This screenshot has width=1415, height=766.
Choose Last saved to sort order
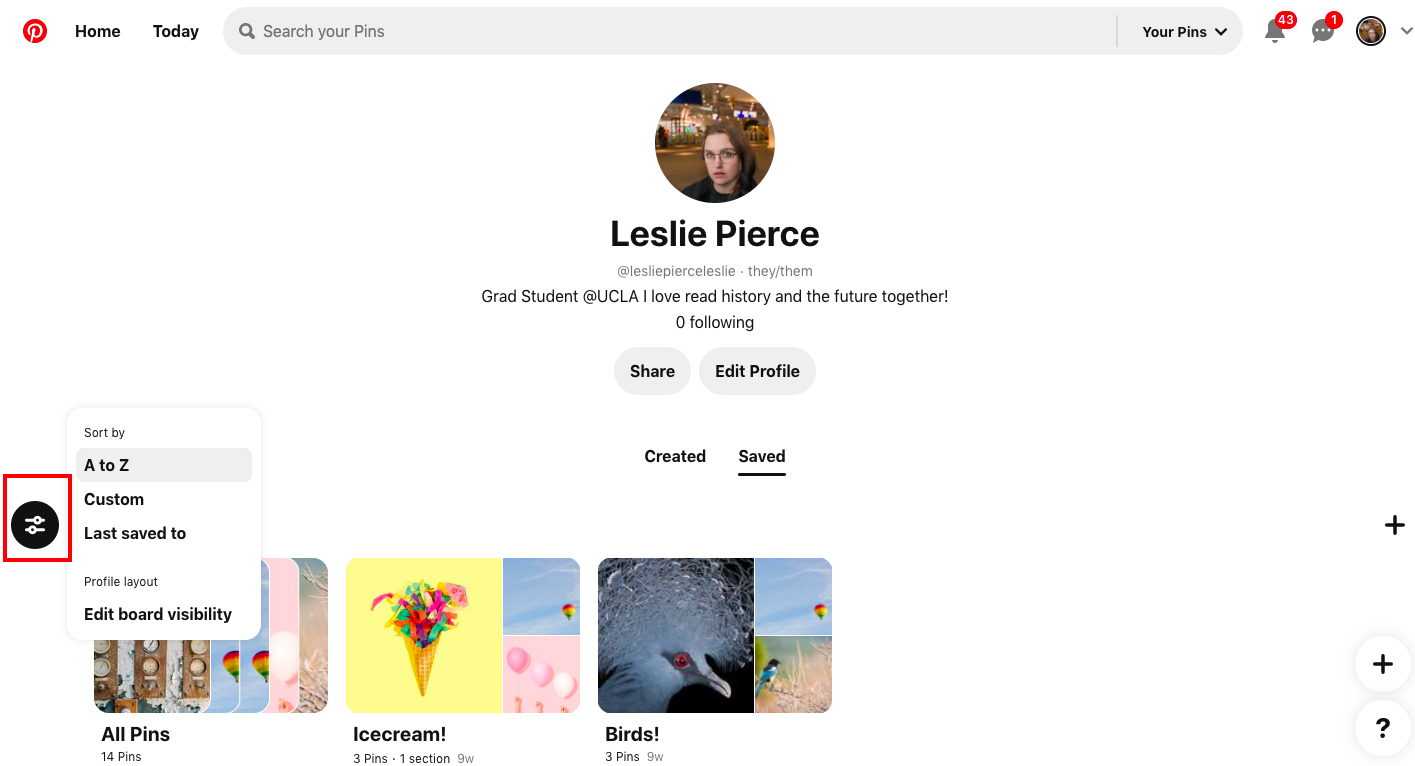point(135,533)
